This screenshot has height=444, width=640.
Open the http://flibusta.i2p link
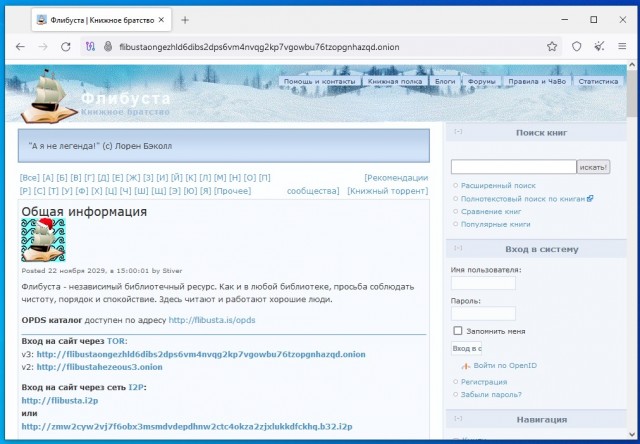[x=60, y=400]
